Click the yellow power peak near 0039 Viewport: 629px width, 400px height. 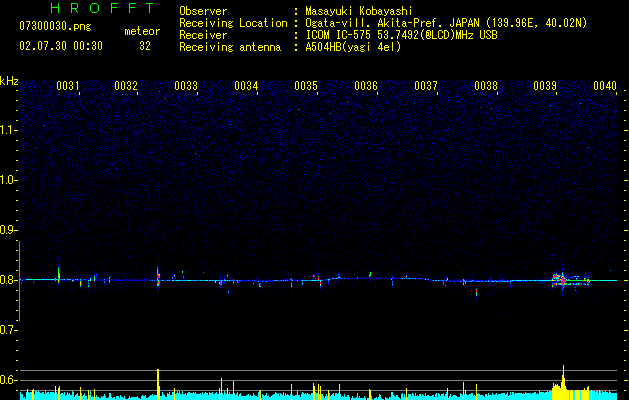[563, 382]
